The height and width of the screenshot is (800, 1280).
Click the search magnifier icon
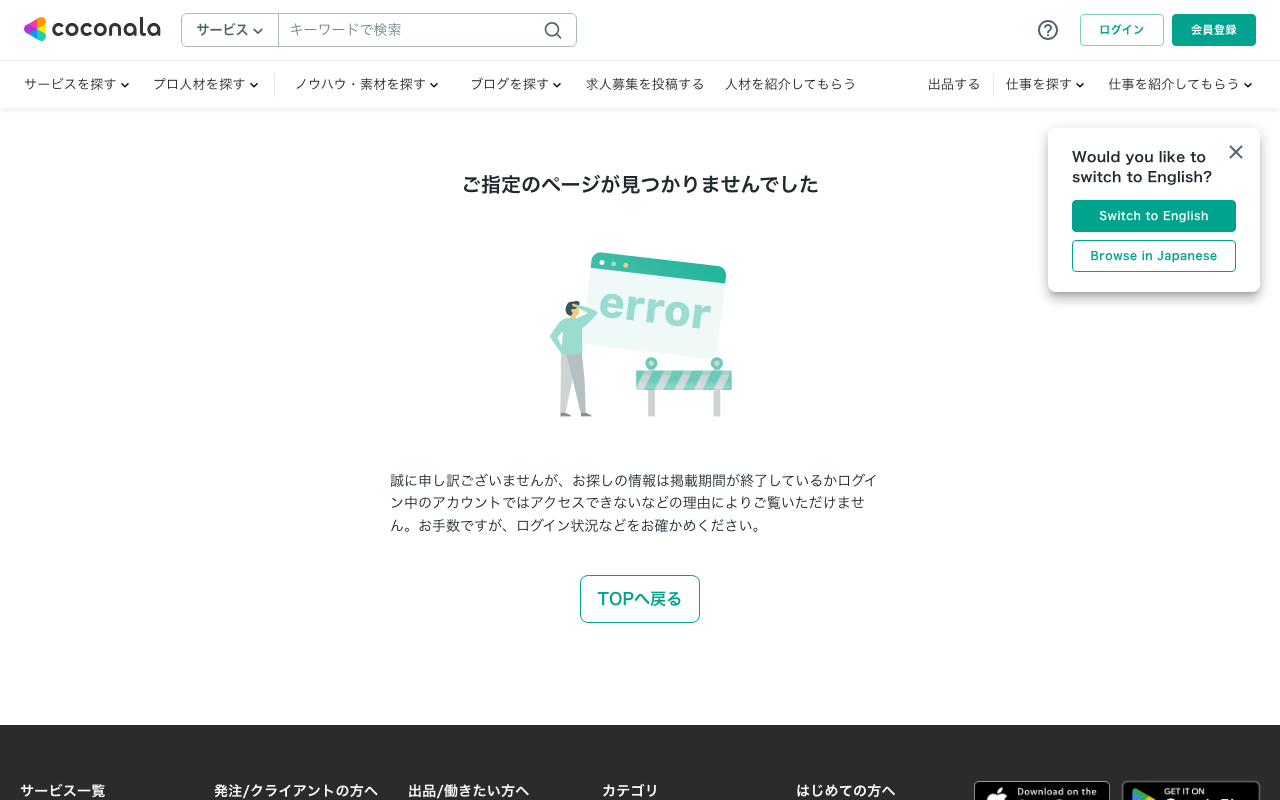553,30
